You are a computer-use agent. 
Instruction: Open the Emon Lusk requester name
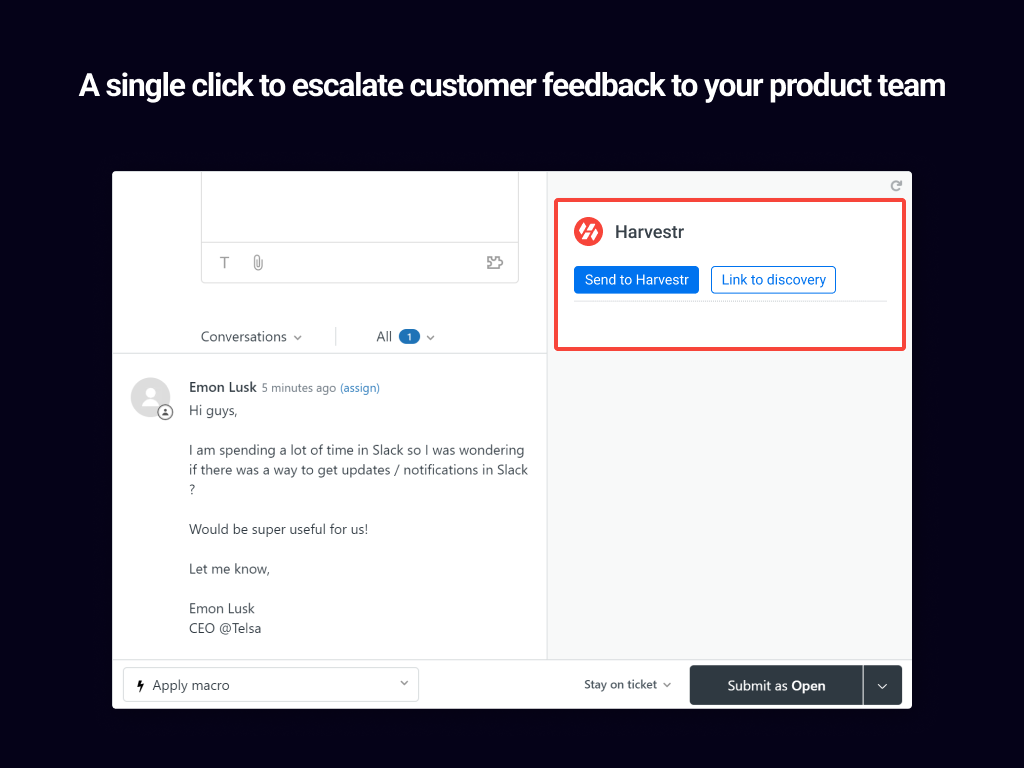[222, 387]
